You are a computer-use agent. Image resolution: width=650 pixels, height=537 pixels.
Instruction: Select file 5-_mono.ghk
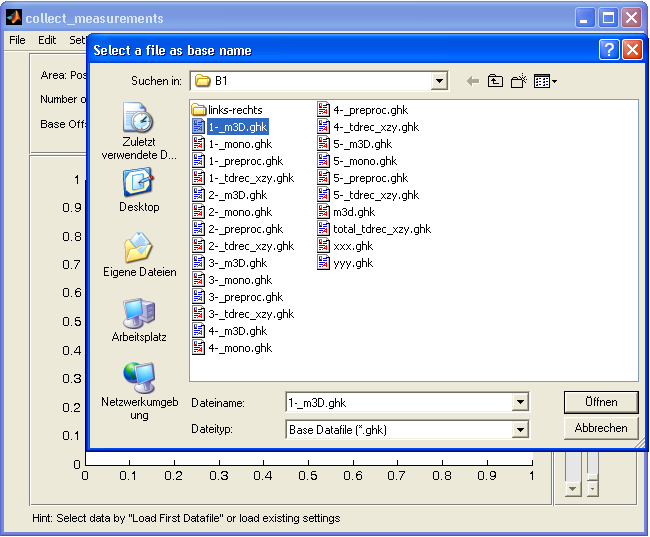coord(357,161)
